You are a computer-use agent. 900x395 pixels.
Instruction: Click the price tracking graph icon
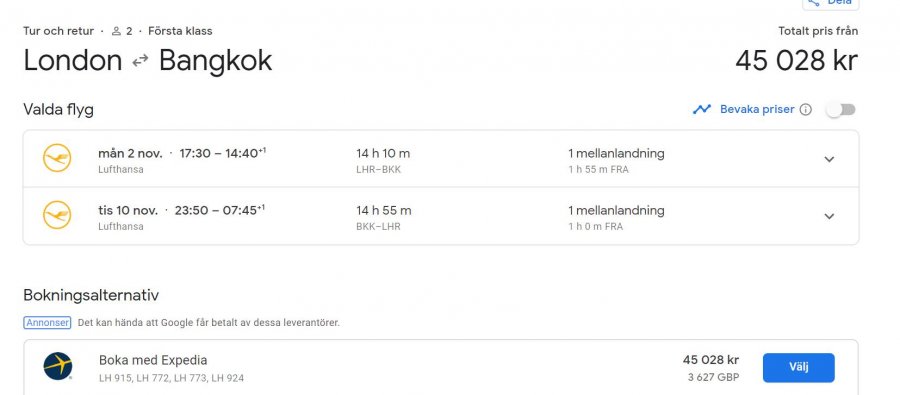pyautogui.click(x=701, y=109)
